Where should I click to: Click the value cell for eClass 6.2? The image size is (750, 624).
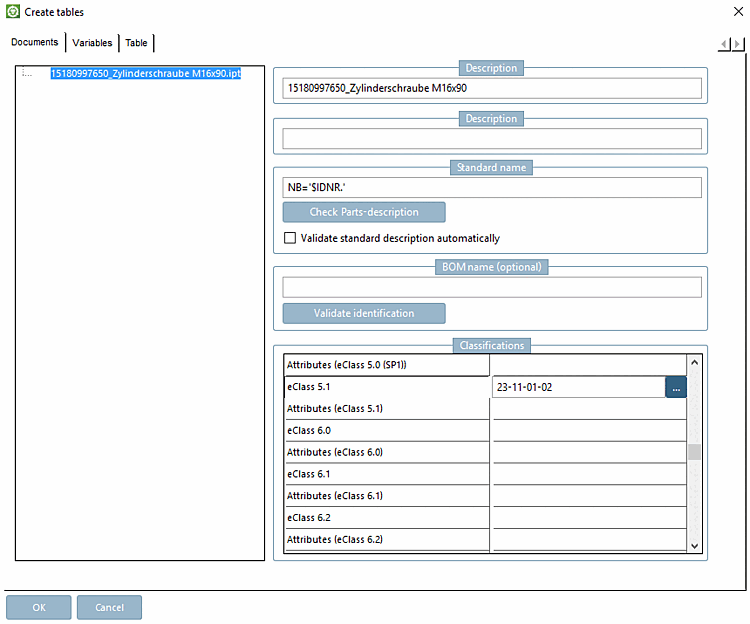(589, 518)
